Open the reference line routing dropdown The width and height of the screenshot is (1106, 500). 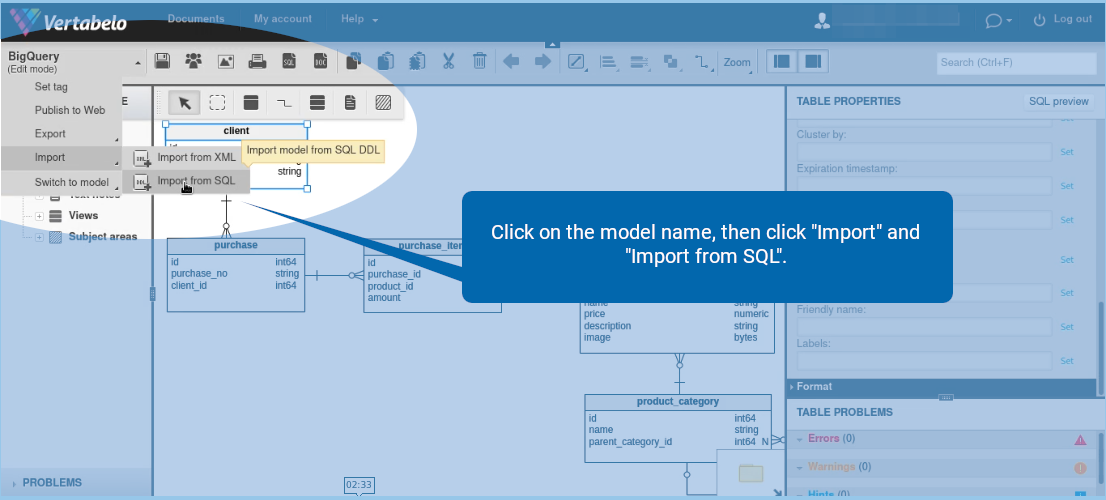click(x=702, y=62)
